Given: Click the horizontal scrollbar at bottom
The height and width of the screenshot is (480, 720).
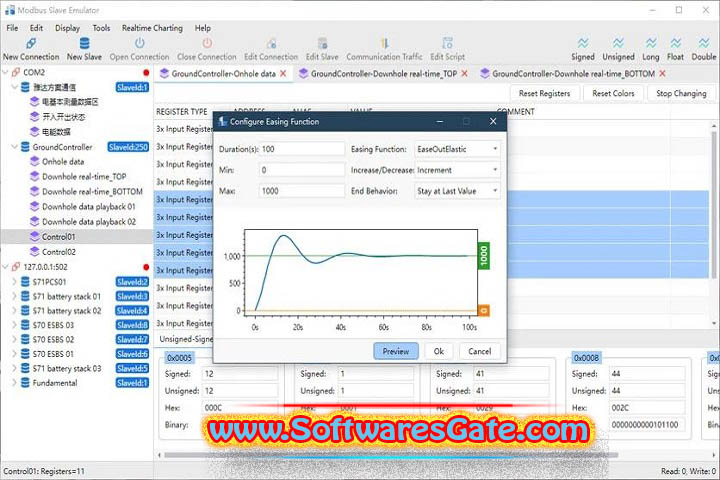Looking at the screenshot, I should pos(390,455).
